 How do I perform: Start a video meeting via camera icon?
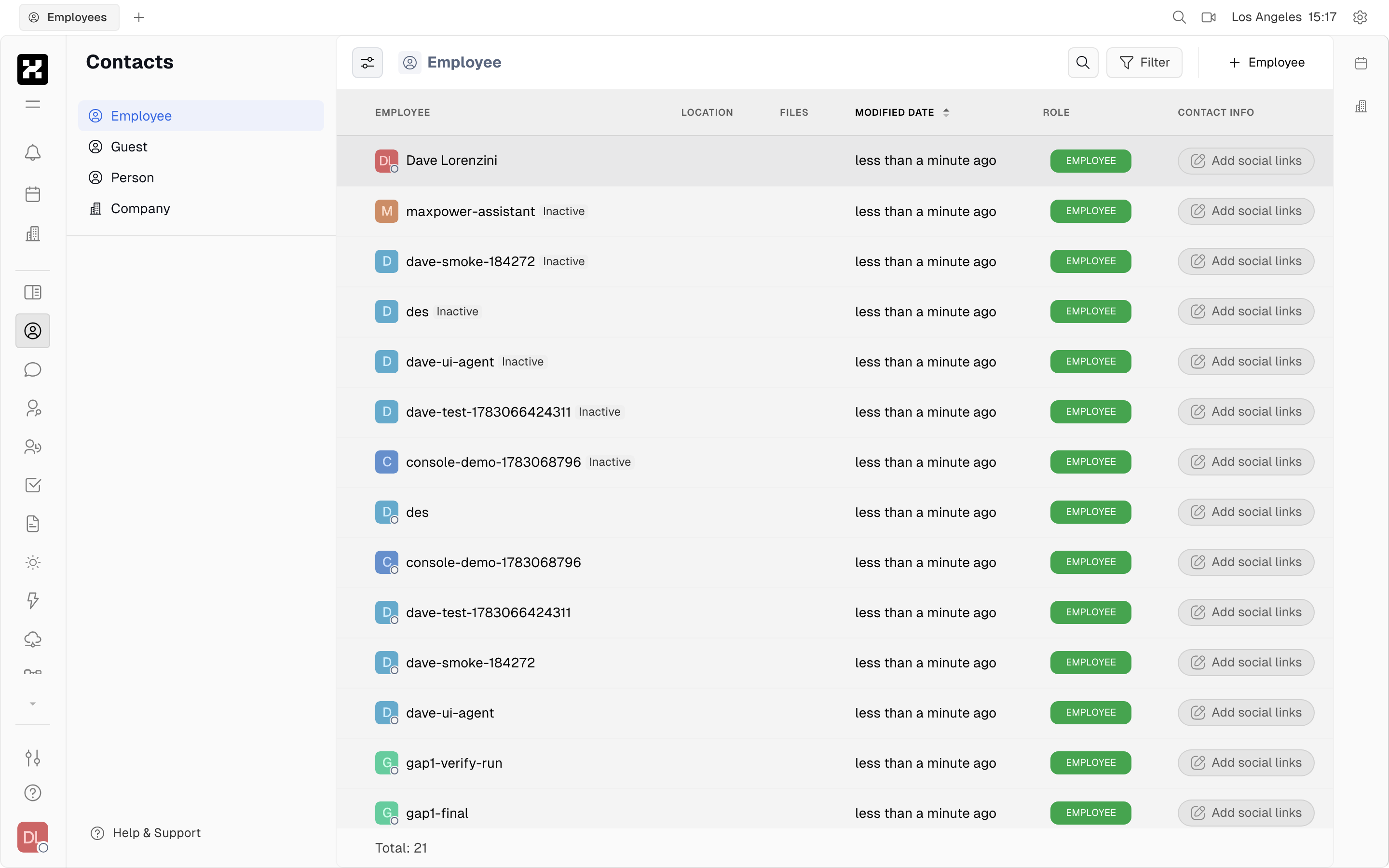pyautogui.click(x=1208, y=17)
